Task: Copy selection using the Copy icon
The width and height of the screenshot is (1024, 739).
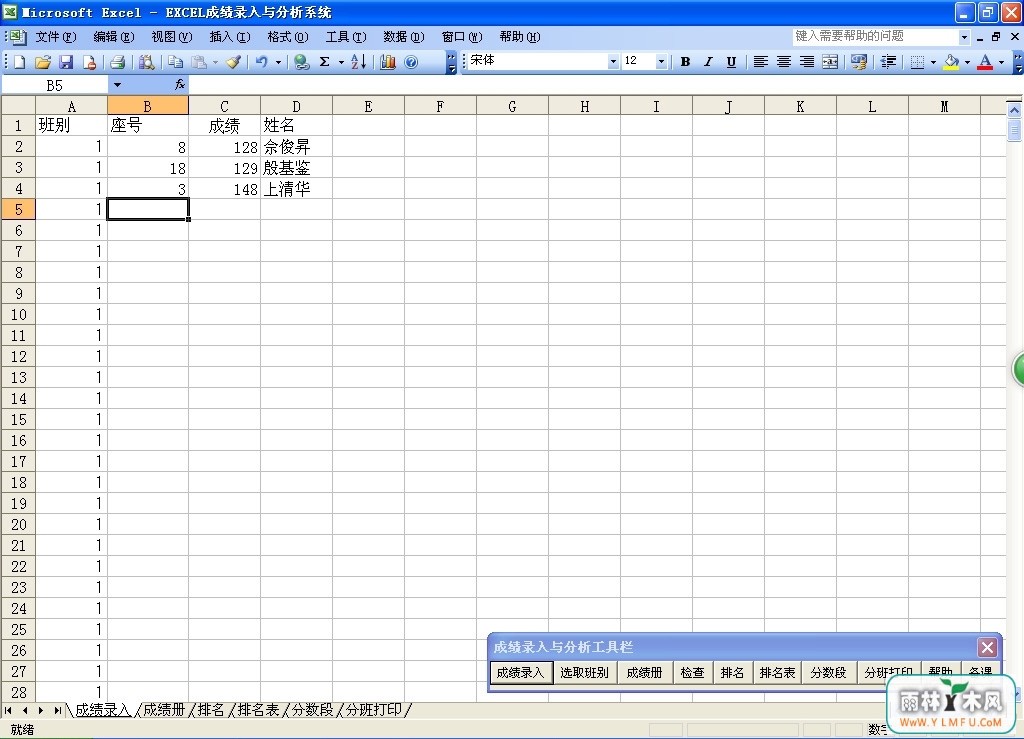Action: 175,62
